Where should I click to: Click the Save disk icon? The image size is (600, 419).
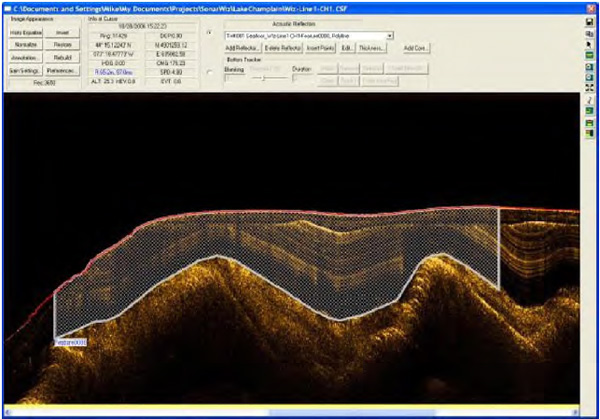[x=591, y=23]
